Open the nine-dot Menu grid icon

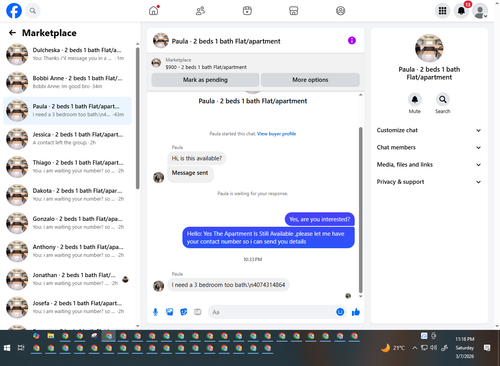click(442, 11)
